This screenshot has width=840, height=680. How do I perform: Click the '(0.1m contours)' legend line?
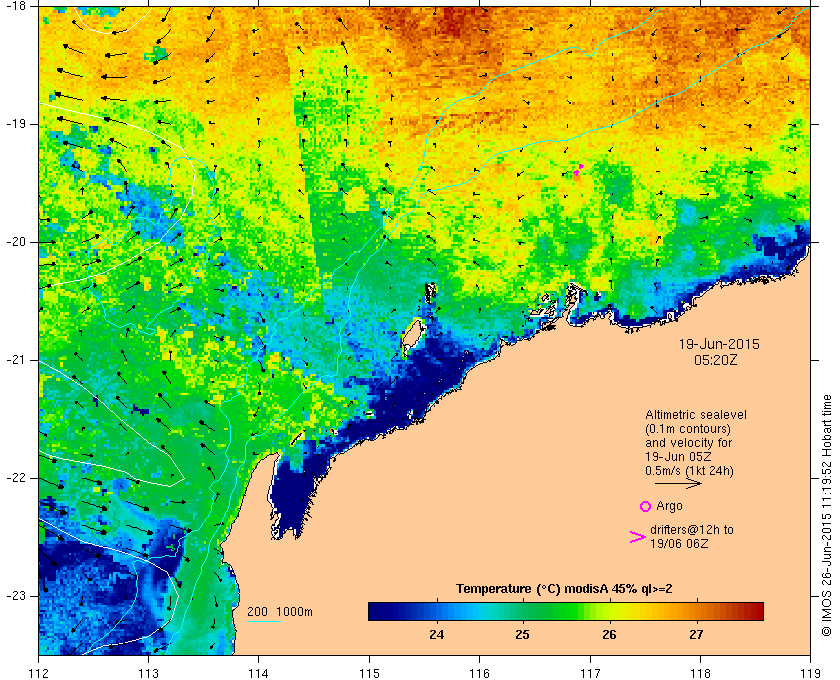(688, 429)
